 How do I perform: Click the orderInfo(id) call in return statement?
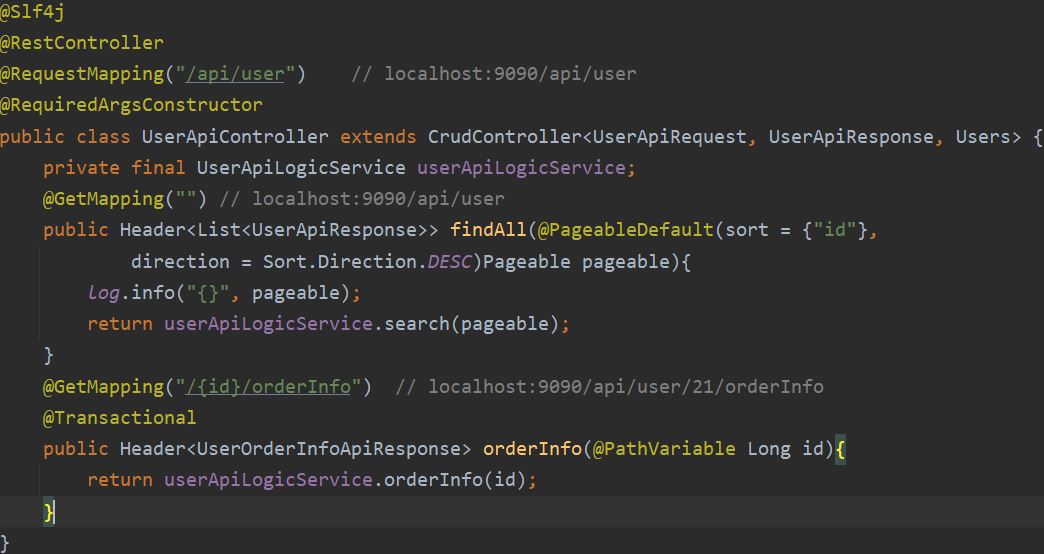click(x=455, y=479)
